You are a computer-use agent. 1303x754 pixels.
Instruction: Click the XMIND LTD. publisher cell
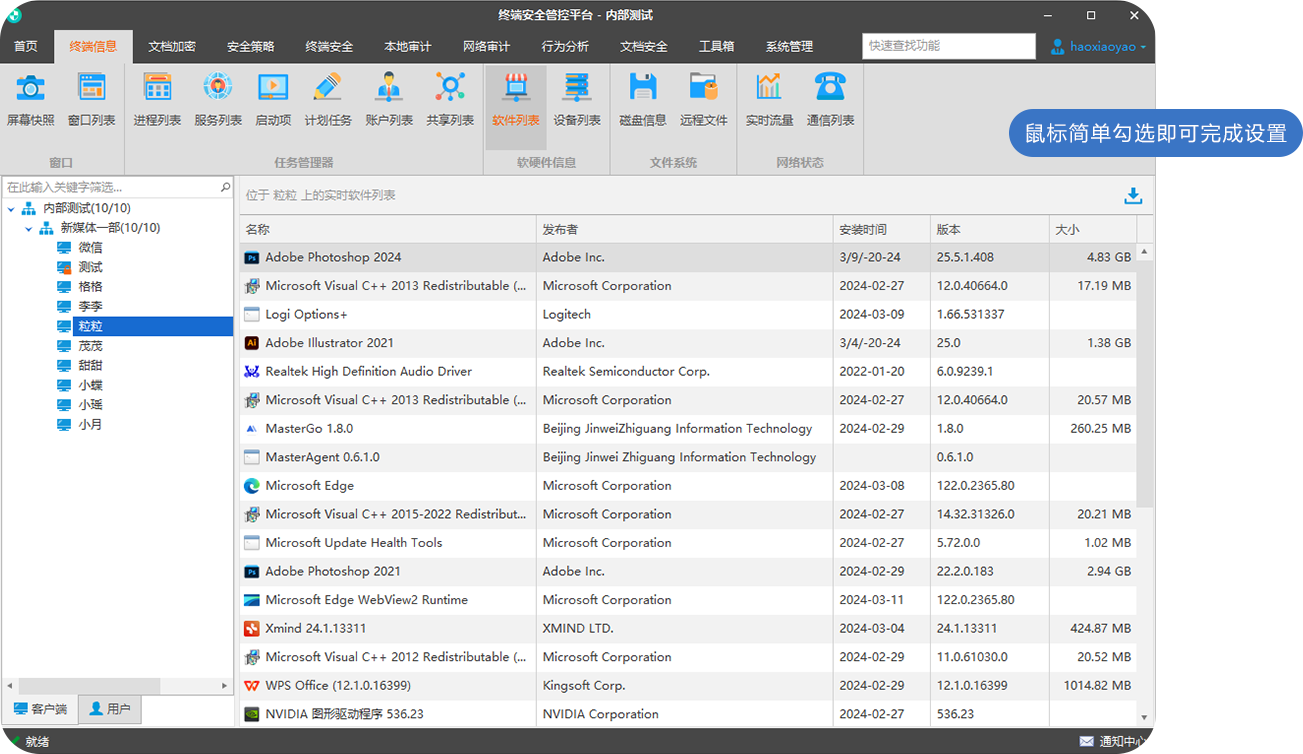pos(685,629)
